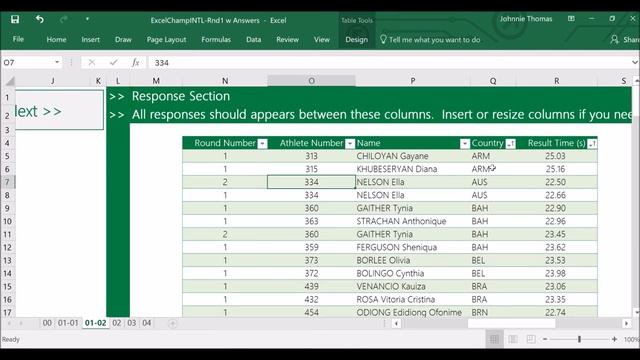Open the Ribbon Display Options icon

point(571,19)
